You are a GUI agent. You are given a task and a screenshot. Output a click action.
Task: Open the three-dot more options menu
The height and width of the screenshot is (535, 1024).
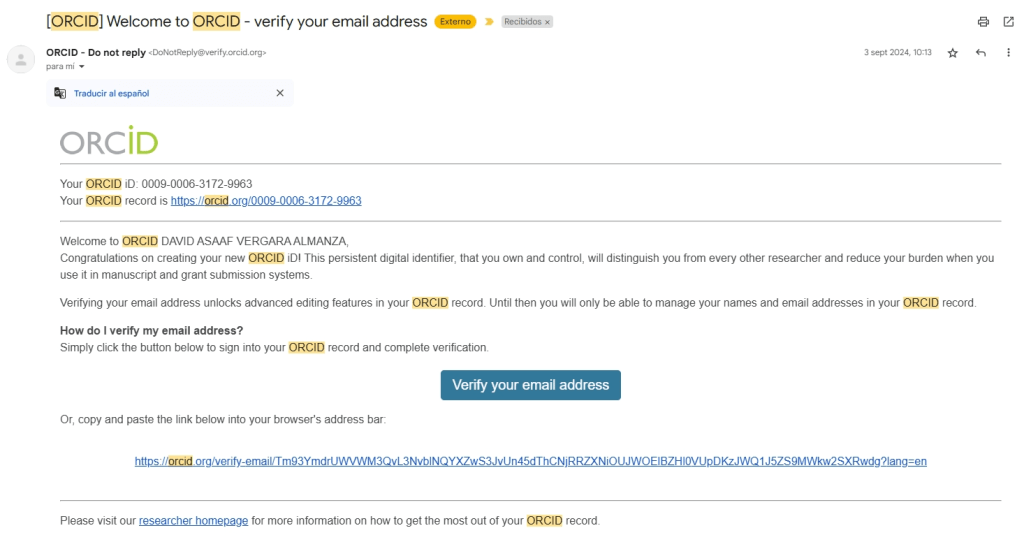[1008, 52]
